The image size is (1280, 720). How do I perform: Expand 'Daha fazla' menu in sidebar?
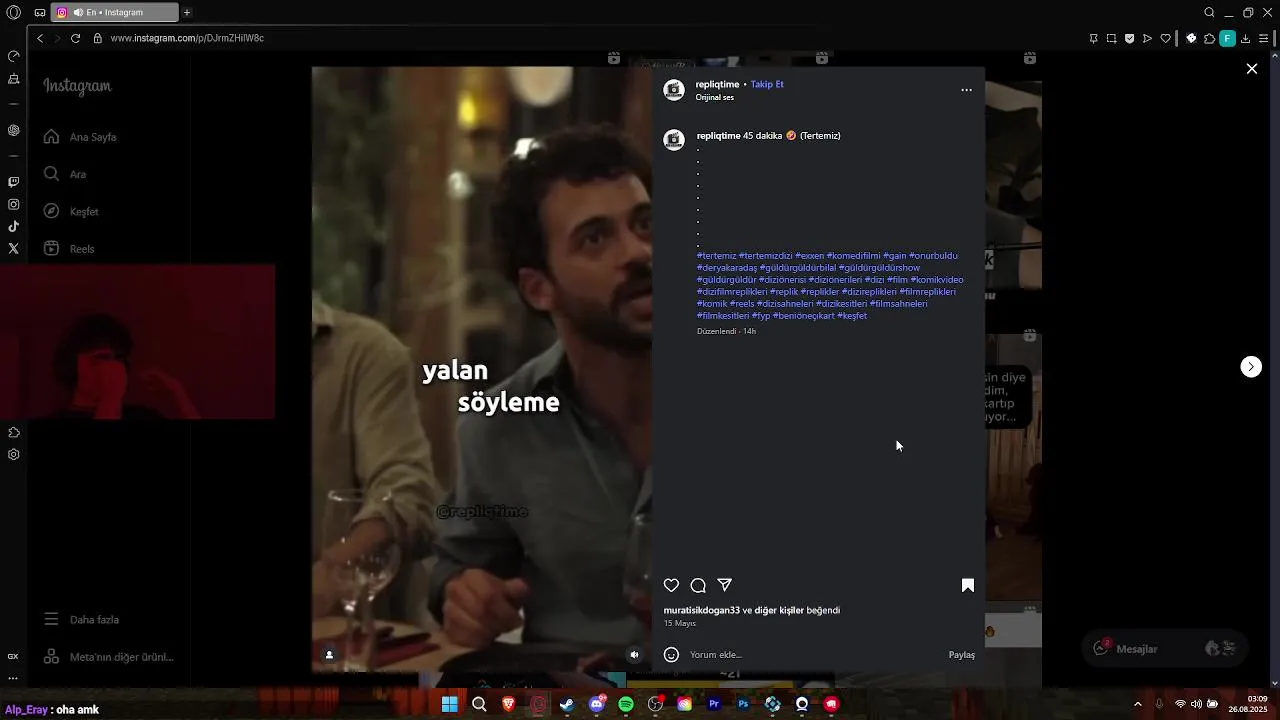click(x=82, y=620)
